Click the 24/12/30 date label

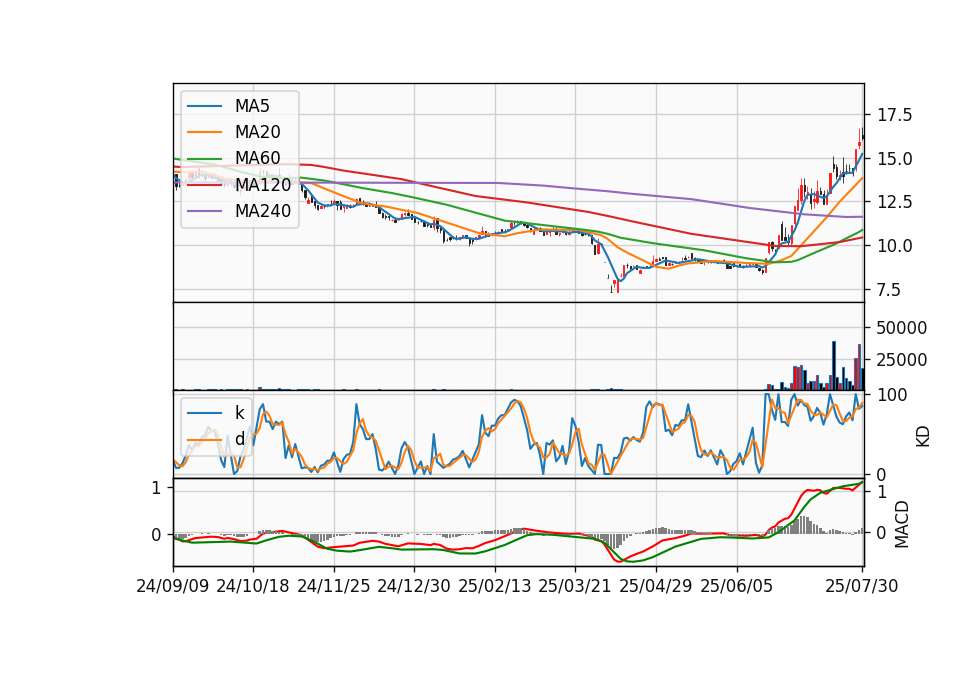tap(414, 586)
